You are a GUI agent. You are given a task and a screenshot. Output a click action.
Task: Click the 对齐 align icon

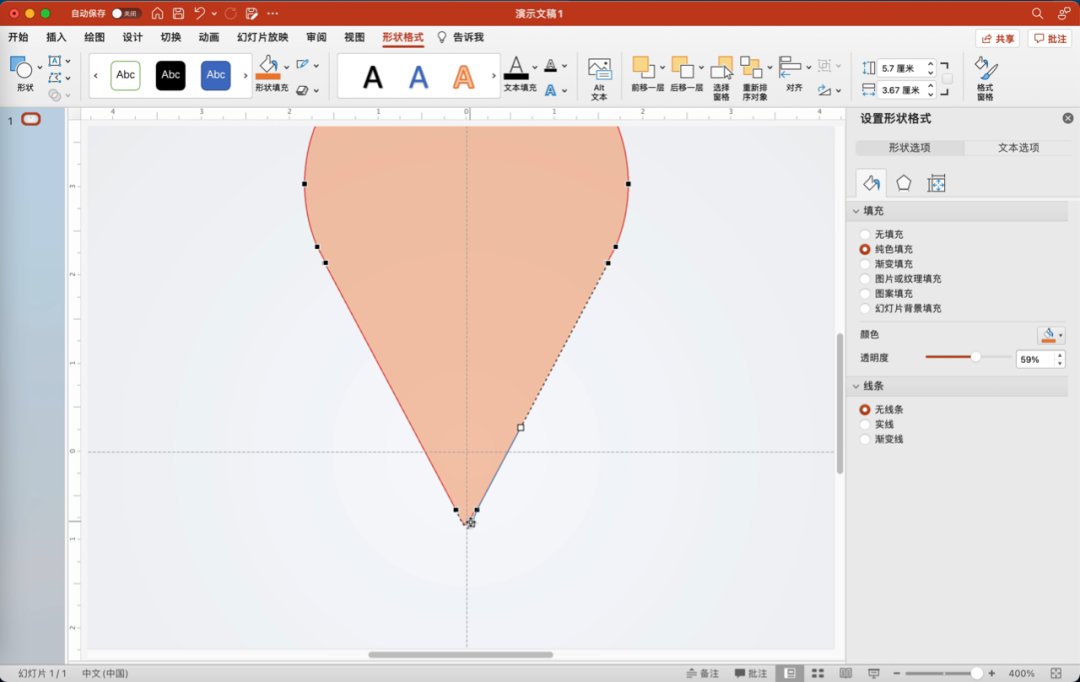789,68
